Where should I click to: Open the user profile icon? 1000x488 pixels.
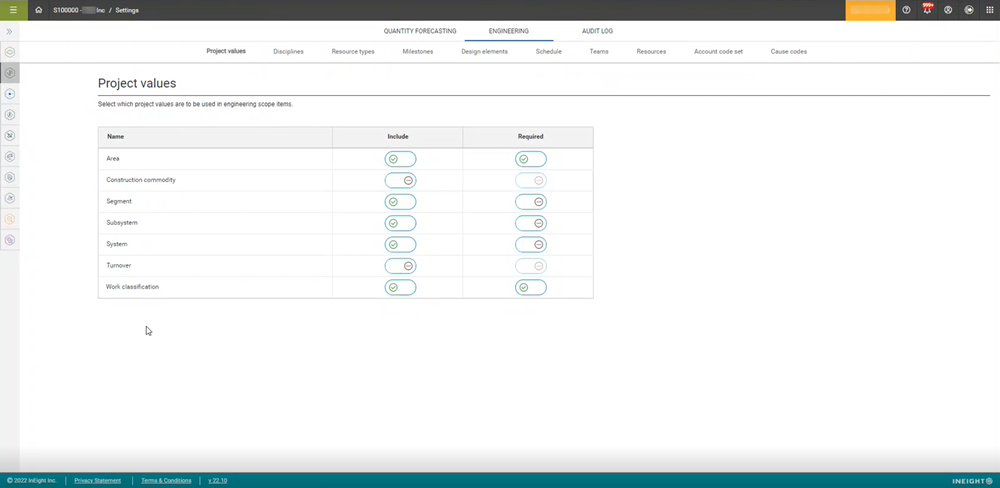[x=948, y=10]
